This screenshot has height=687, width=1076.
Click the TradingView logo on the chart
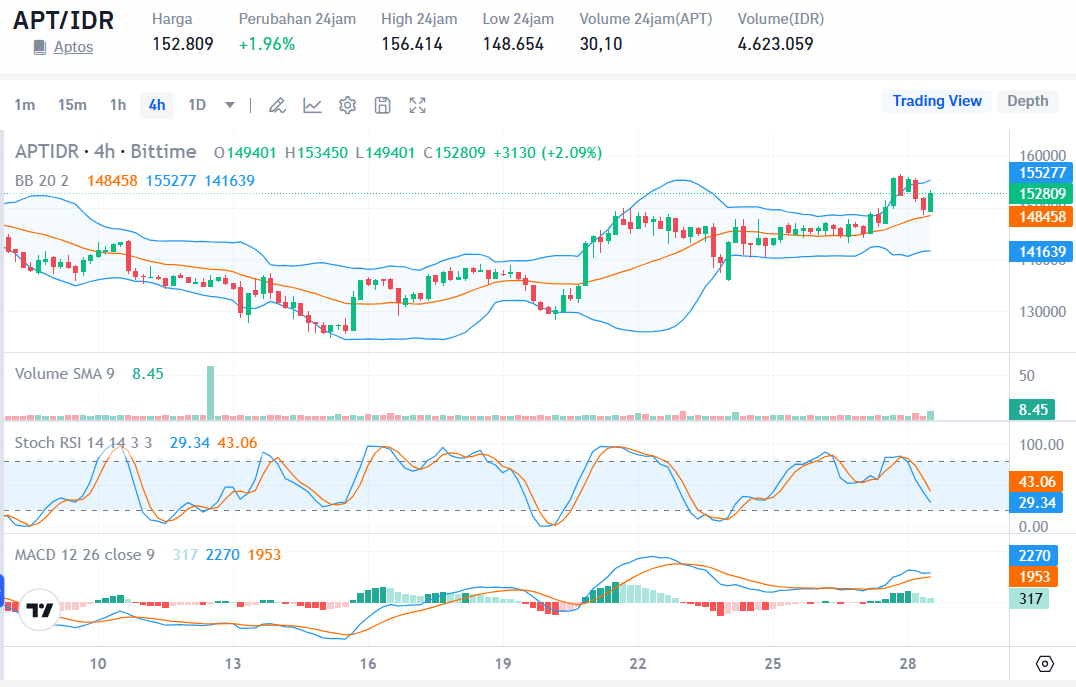point(39,610)
